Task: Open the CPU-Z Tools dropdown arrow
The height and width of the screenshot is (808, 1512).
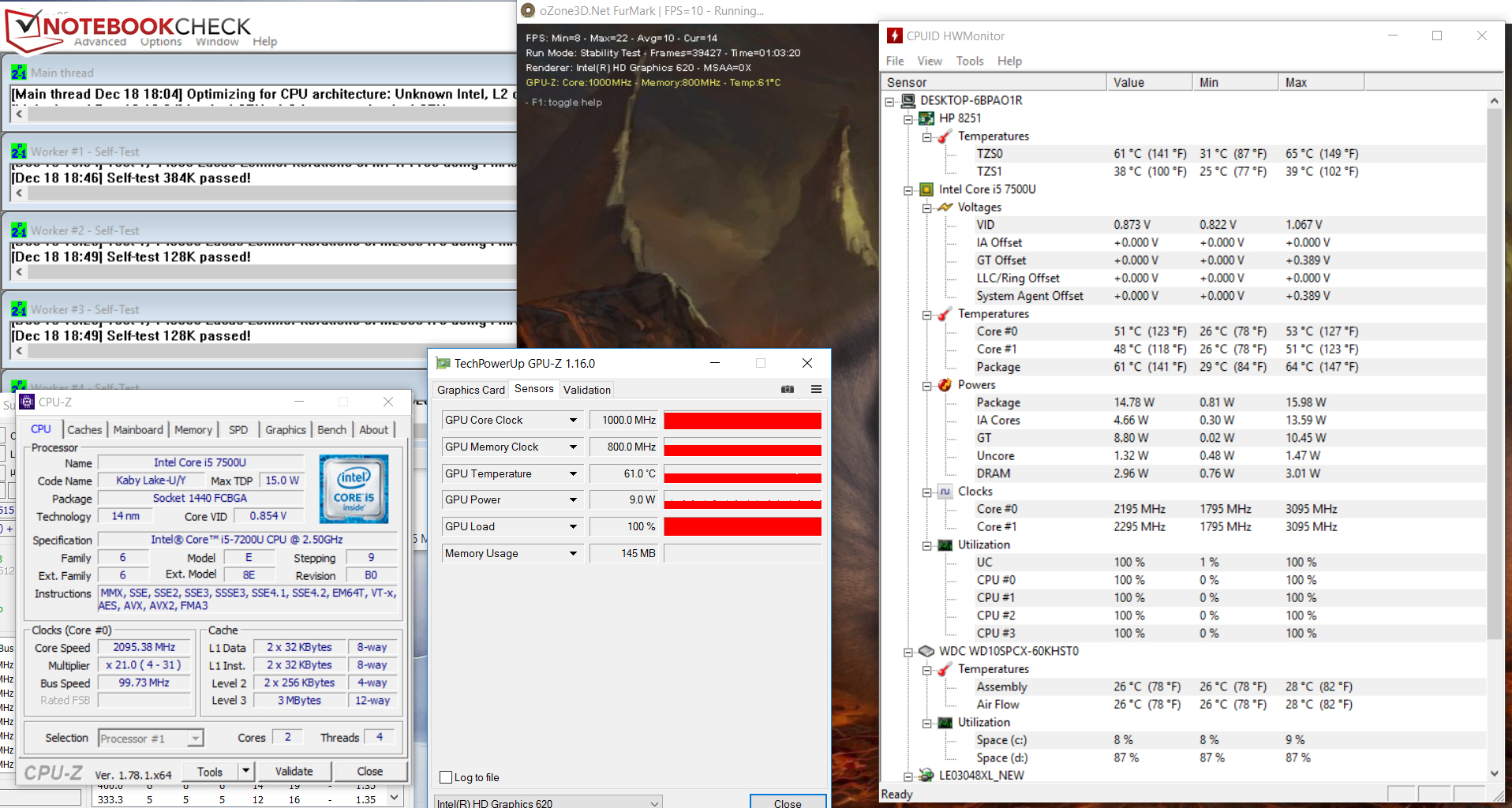Action: pyautogui.click(x=245, y=771)
